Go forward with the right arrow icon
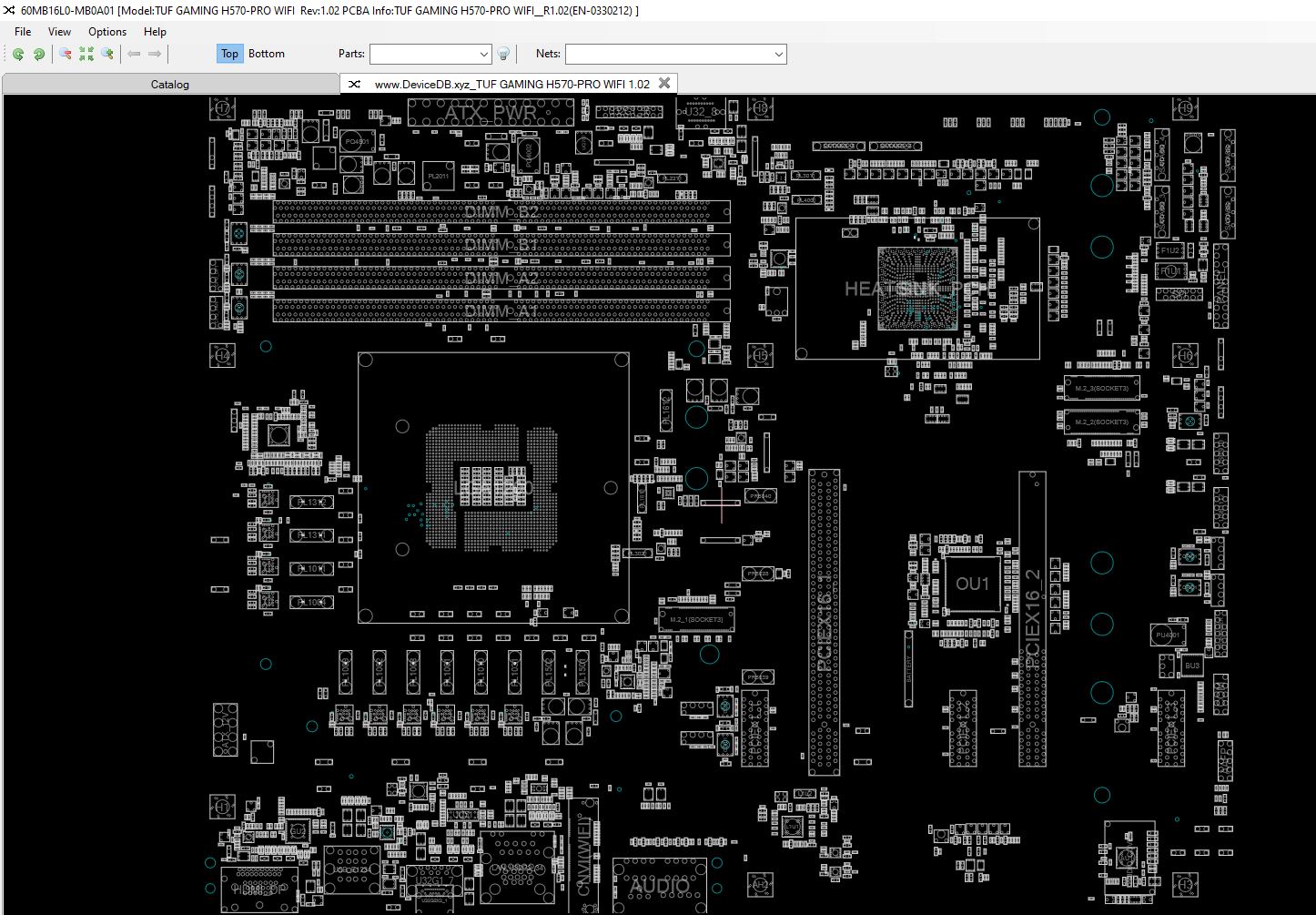This screenshot has width=1316, height=915. (x=155, y=54)
